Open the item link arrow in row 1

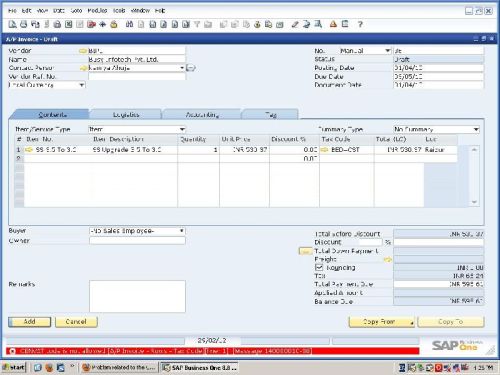click(29, 150)
